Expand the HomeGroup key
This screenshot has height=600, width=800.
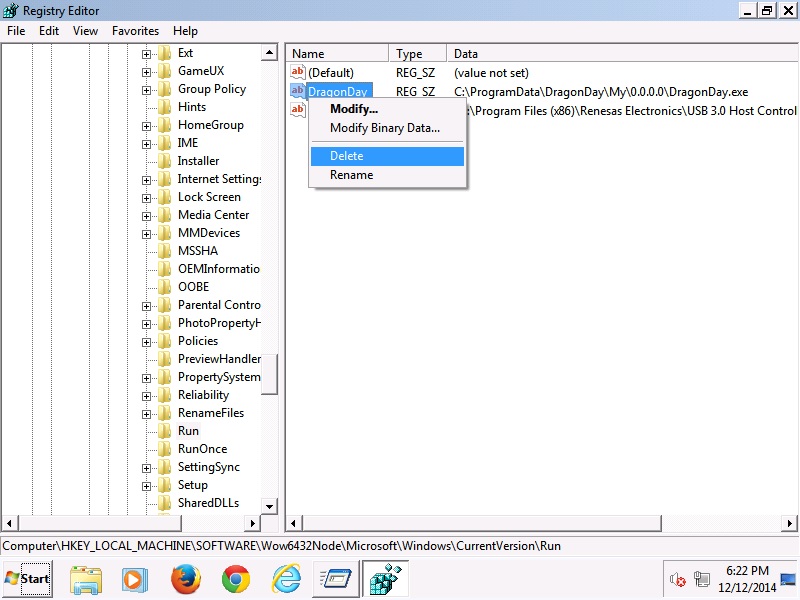click(146, 126)
